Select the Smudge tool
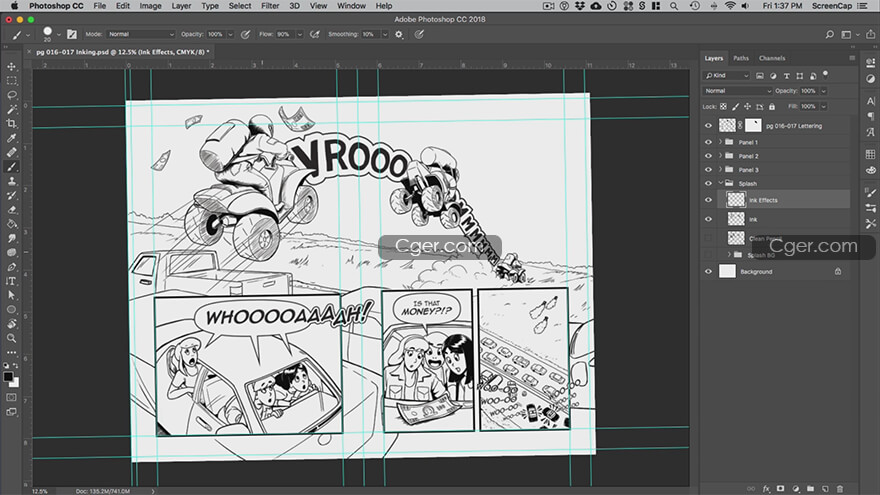Viewport: 880px width, 495px height. 11,238
